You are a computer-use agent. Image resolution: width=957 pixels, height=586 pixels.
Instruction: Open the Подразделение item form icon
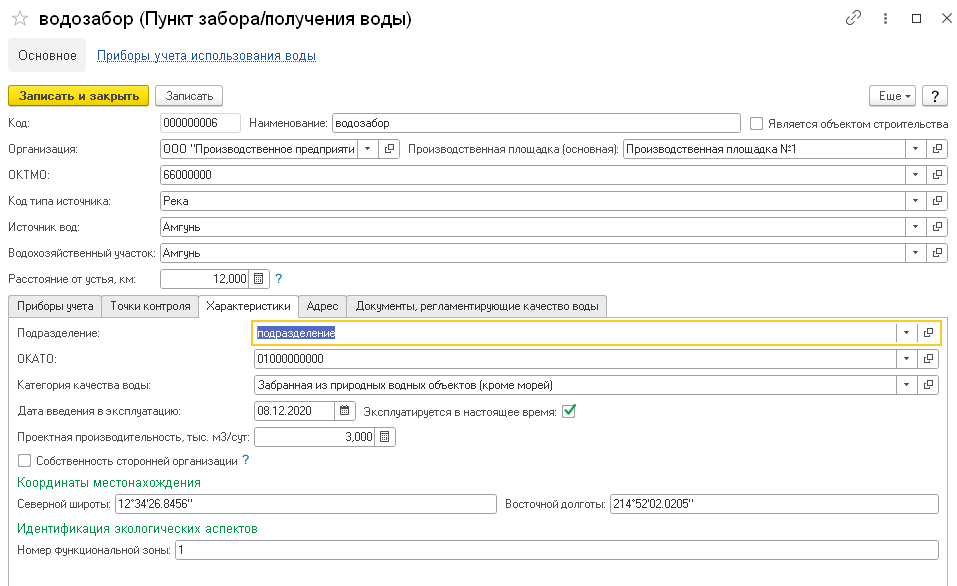click(929, 333)
